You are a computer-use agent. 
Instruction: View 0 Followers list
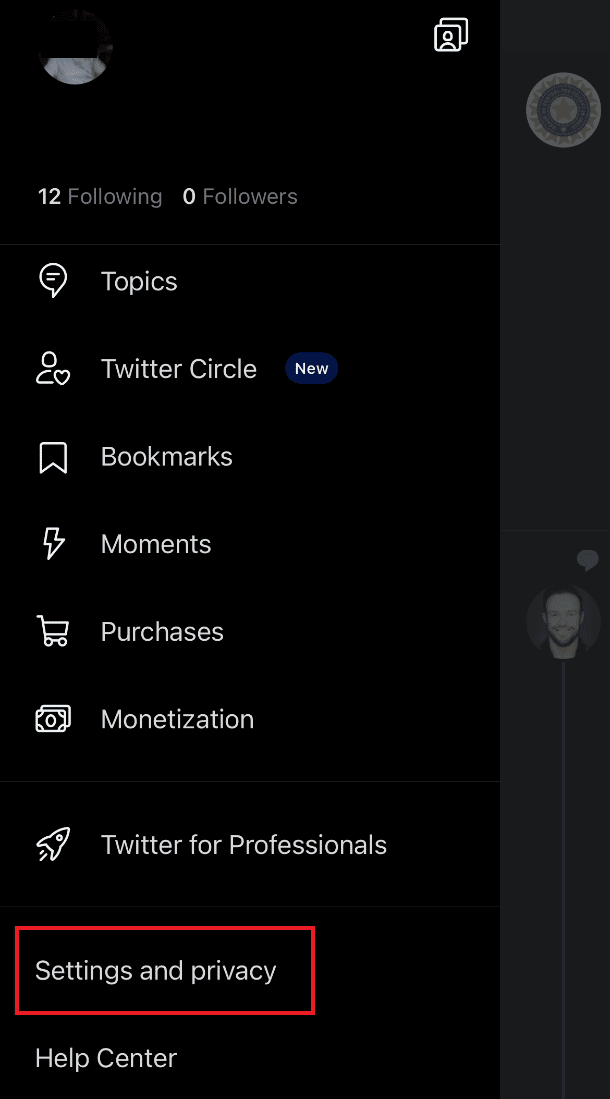(x=240, y=196)
